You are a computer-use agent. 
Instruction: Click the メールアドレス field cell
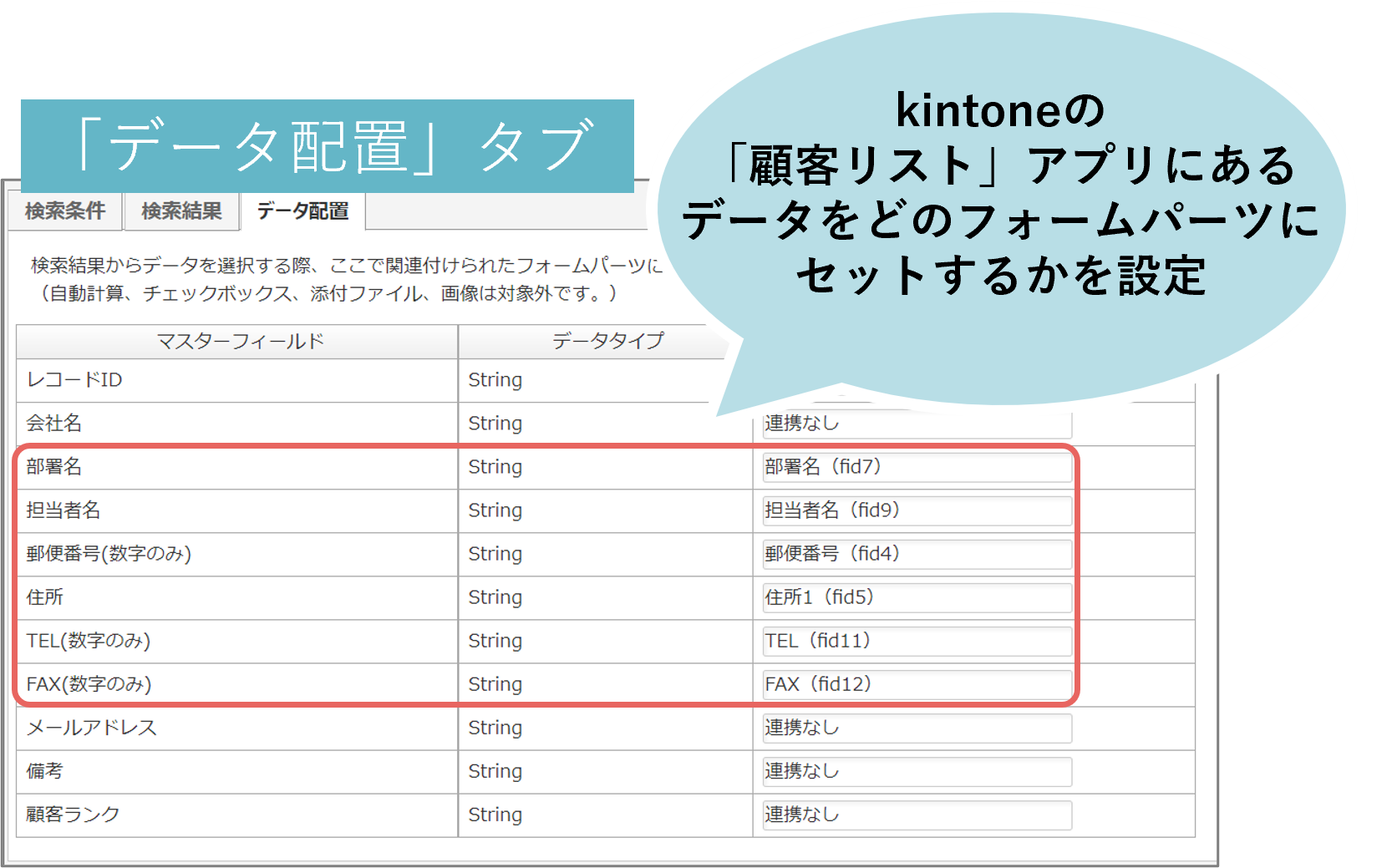(237, 728)
